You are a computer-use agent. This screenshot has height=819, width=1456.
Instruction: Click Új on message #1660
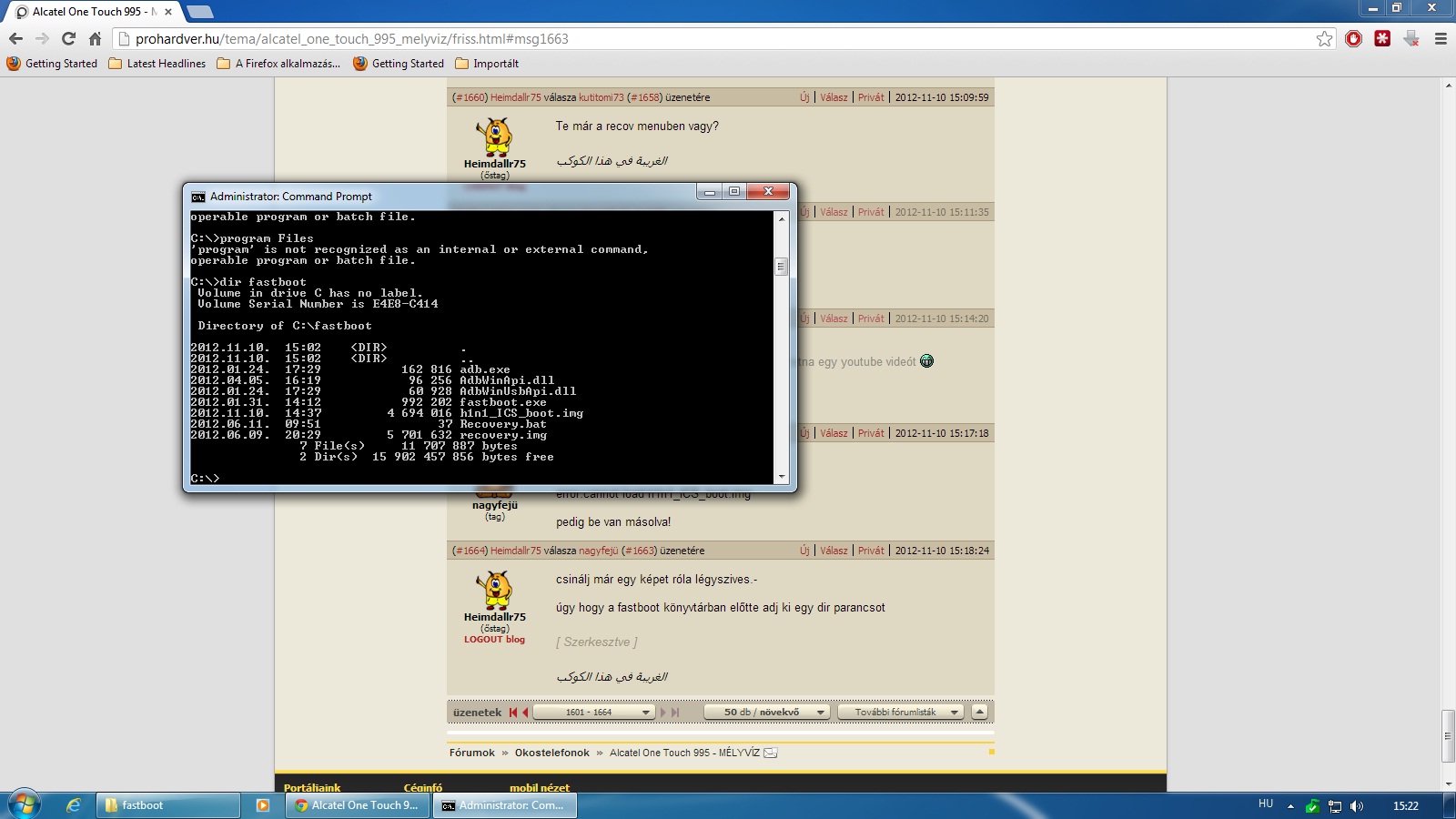tap(804, 97)
